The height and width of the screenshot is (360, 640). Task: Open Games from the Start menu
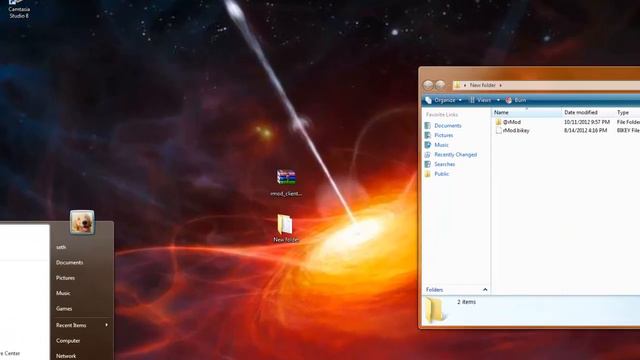point(64,309)
